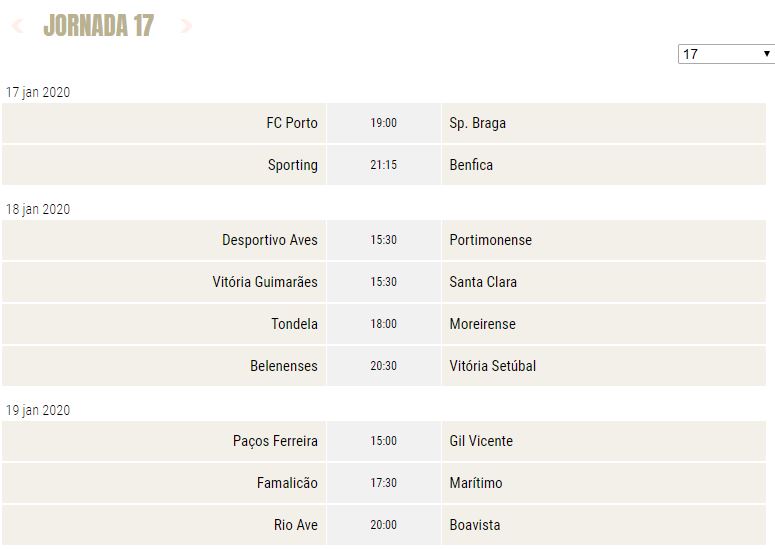Go to next jornada with right arrow
This screenshot has width=775, height=549.
click(x=186, y=25)
